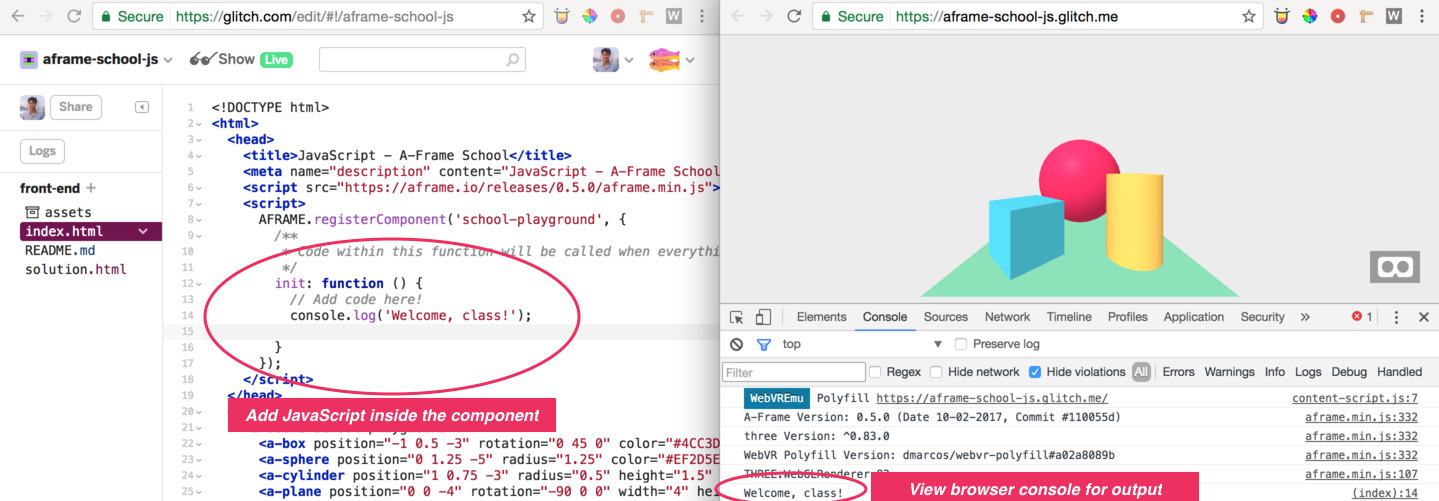Click the console Filter text field
Screen dimensions: 1439x501
pos(794,372)
